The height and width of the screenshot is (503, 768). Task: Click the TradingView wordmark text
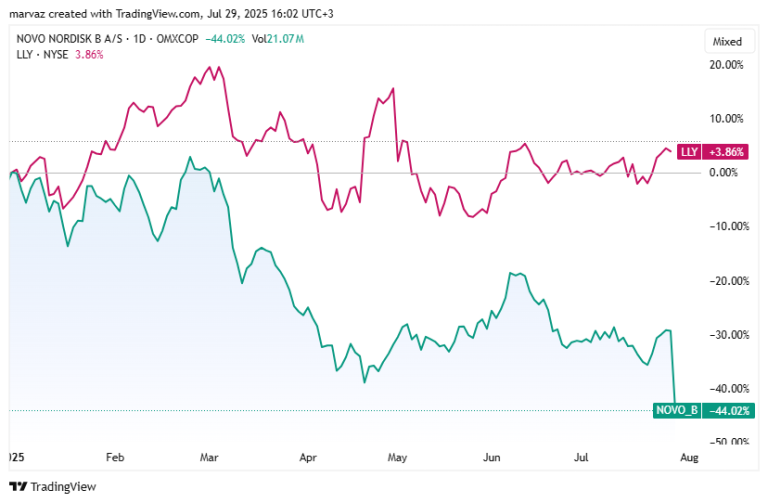[x=63, y=487]
